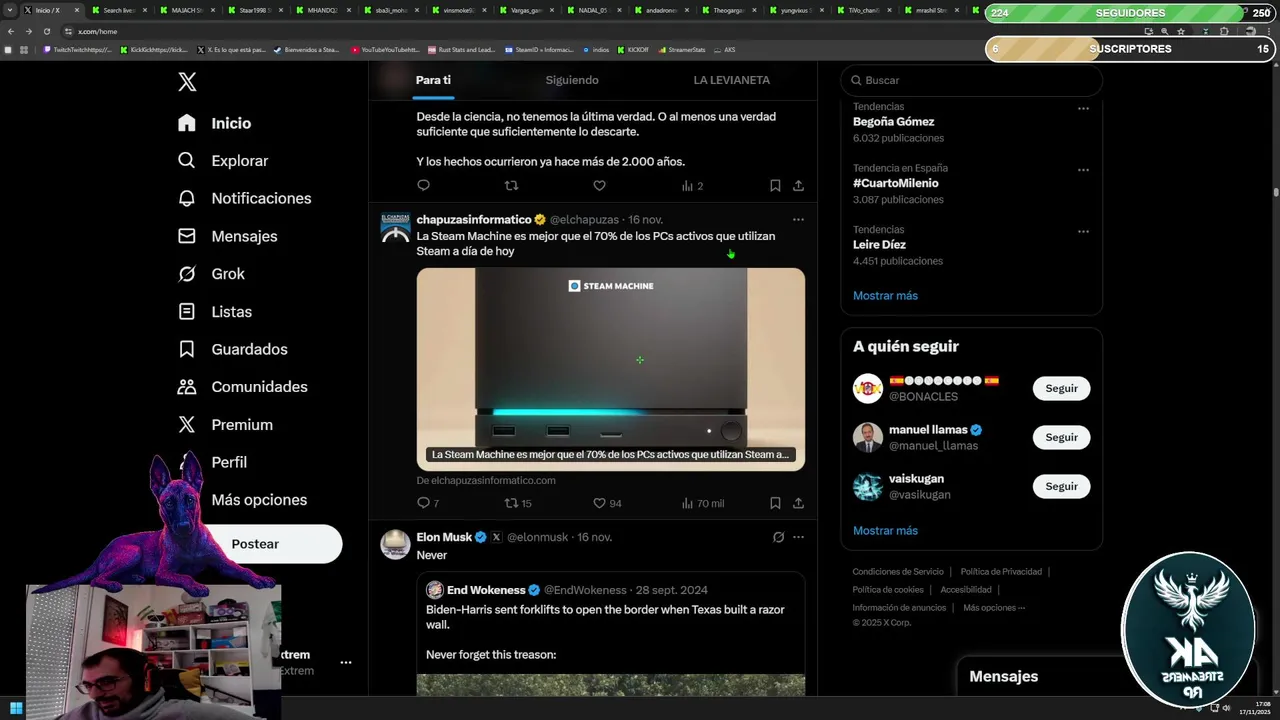This screenshot has height=720, width=1280.
Task: Follow the @BONACLES account
Action: pyautogui.click(x=1061, y=388)
